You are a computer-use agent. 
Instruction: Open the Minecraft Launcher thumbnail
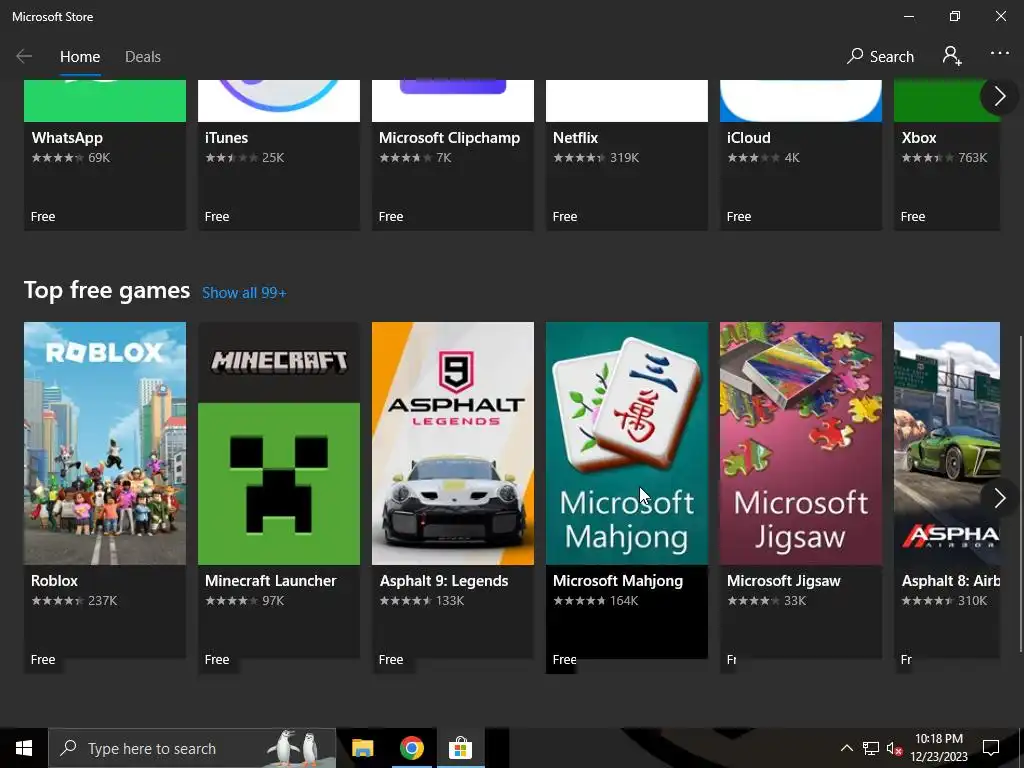[279, 443]
